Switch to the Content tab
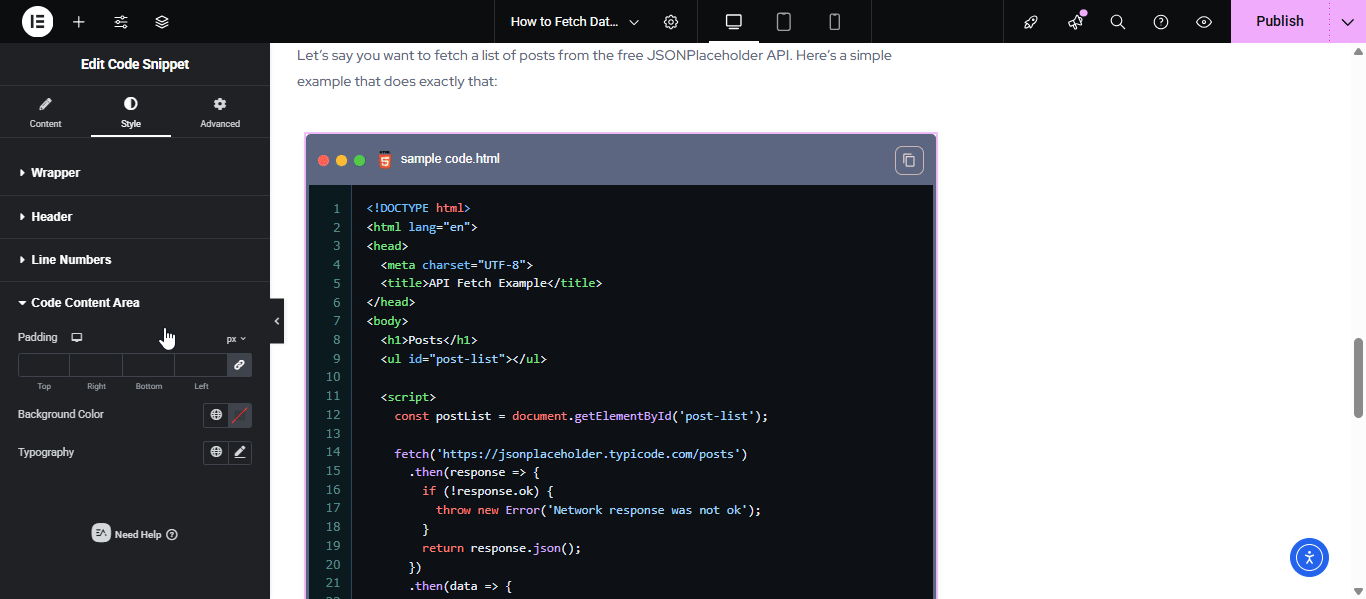Image resolution: width=1366 pixels, height=599 pixels. click(45, 112)
